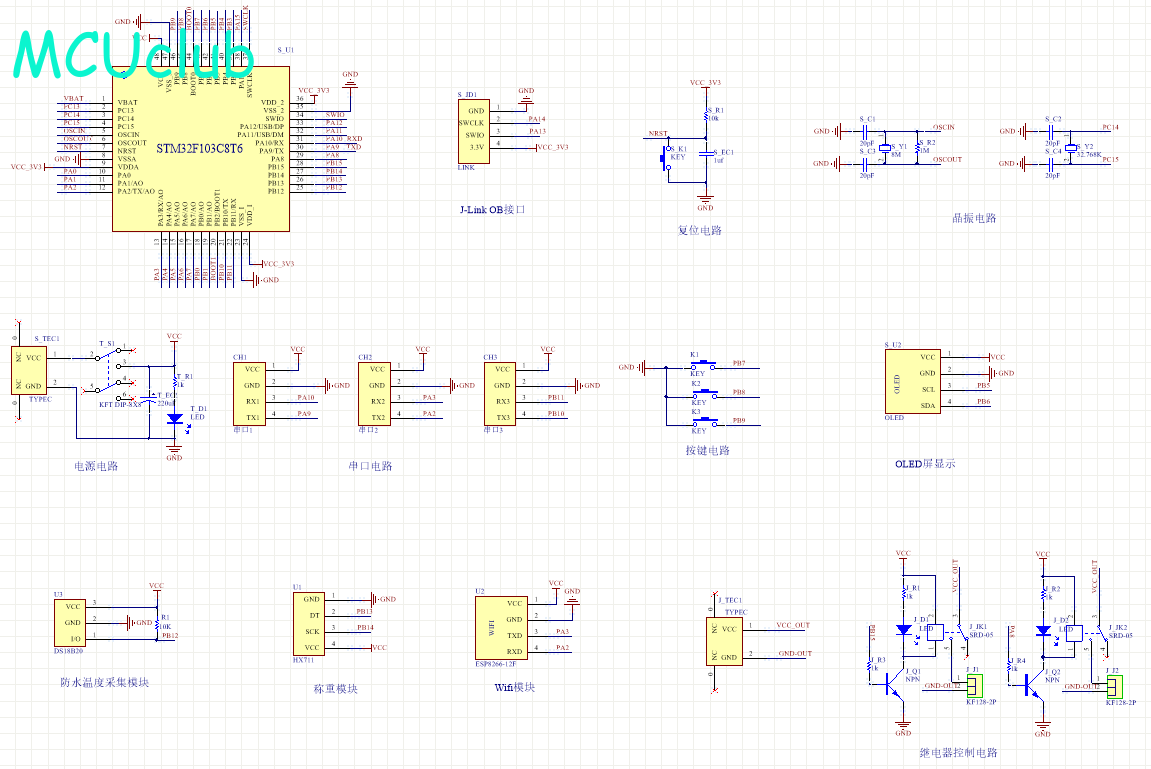Viewport: 1151px width, 769px height.
Task: Select the CH1 serial port header
Action: (x=250, y=393)
